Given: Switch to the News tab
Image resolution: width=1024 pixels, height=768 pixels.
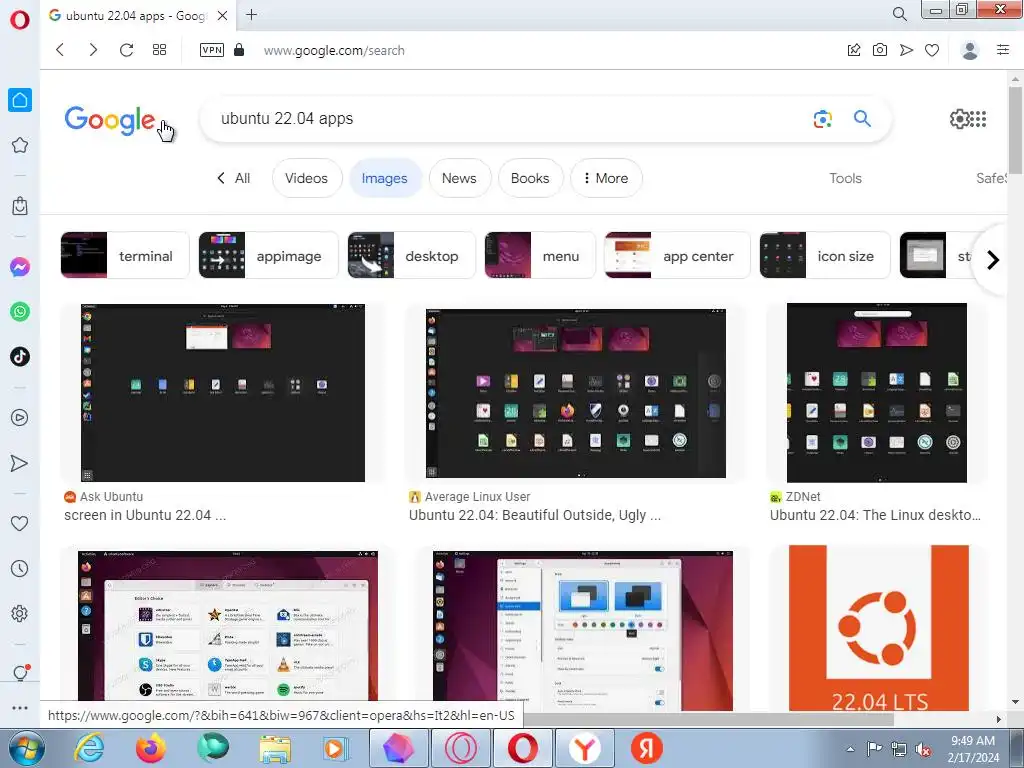Looking at the screenshot, I should point(459,178).
